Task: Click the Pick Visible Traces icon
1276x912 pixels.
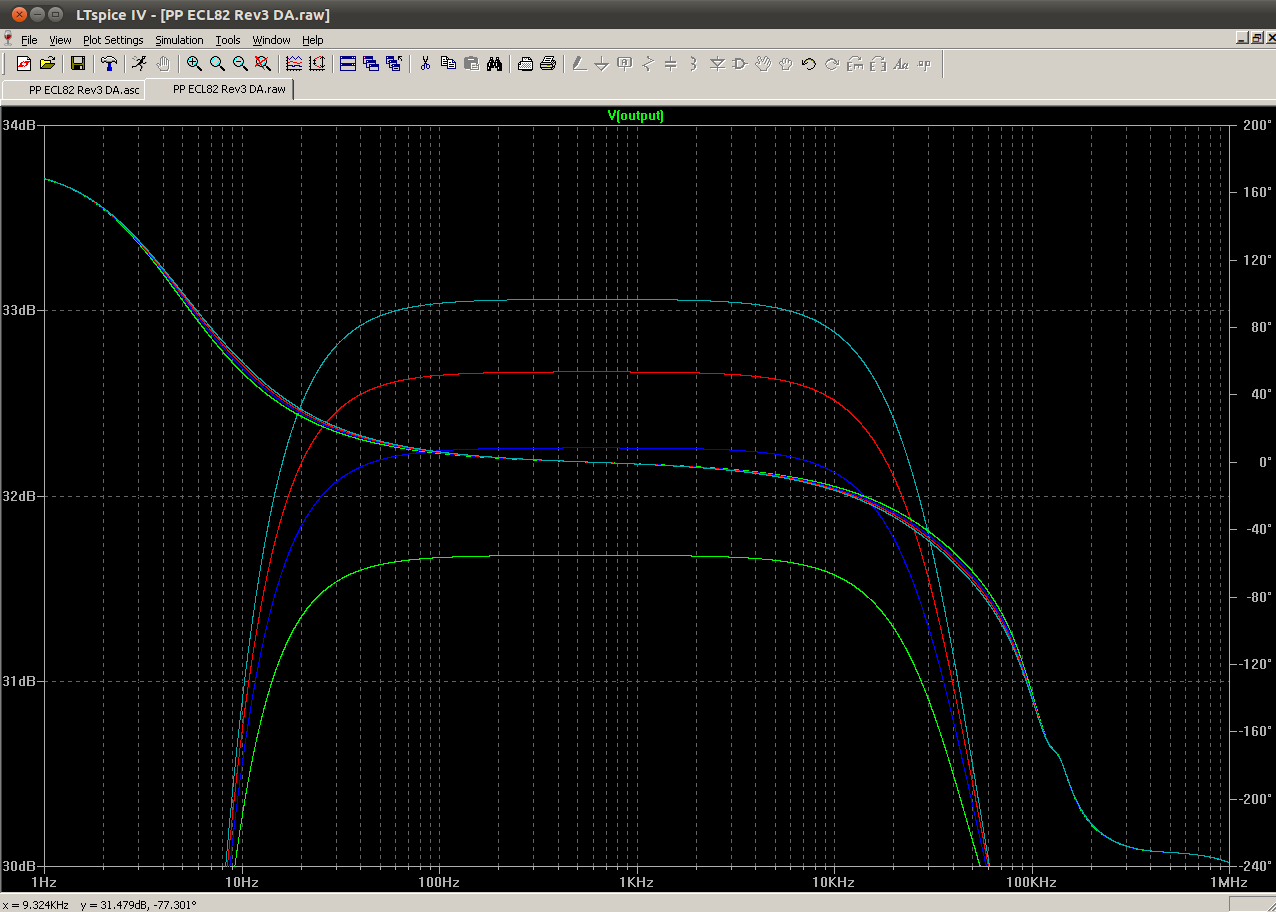Action: (x=294, y=64)
